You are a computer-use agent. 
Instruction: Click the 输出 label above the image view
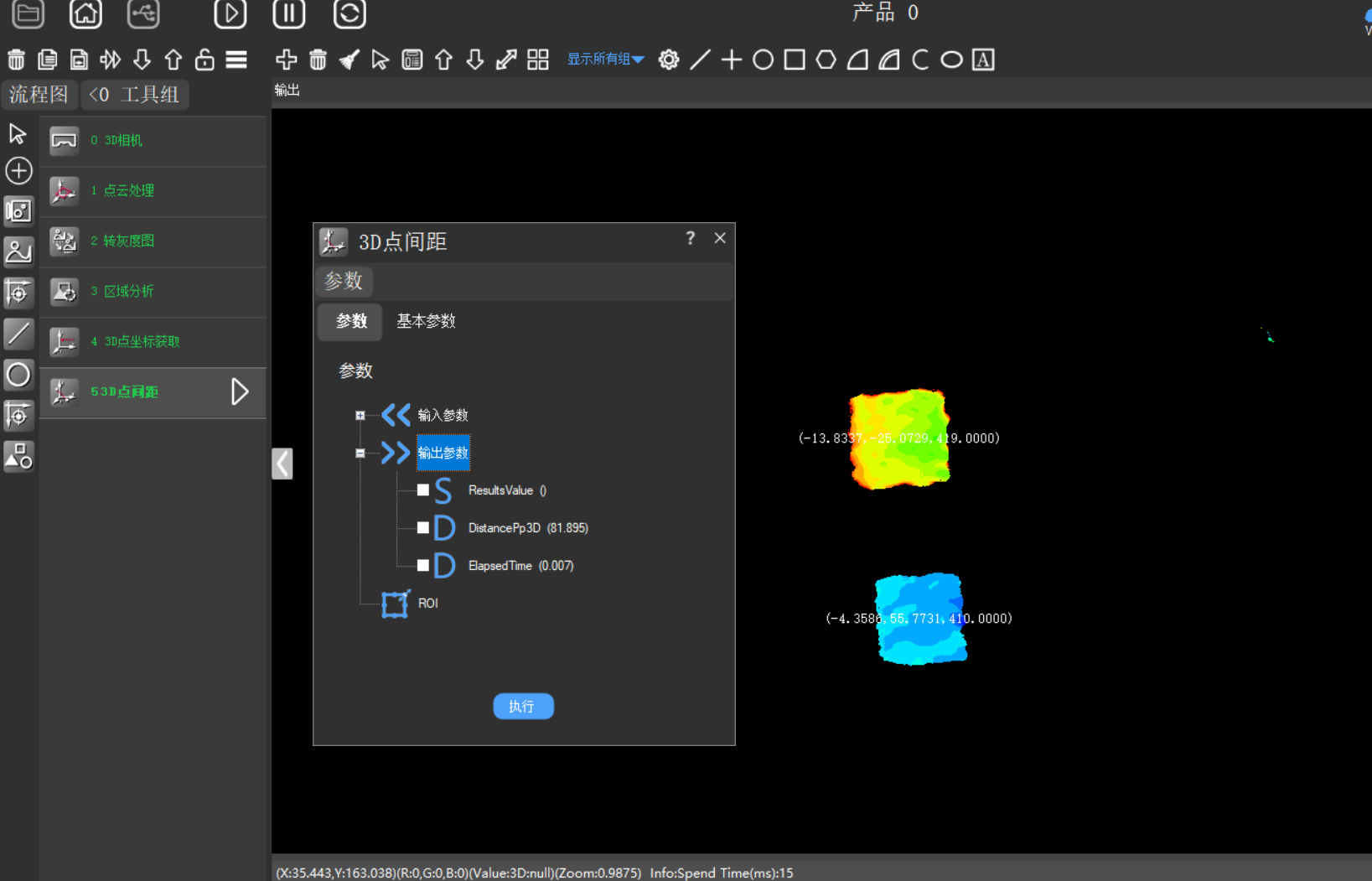click(x=287, y=91)
